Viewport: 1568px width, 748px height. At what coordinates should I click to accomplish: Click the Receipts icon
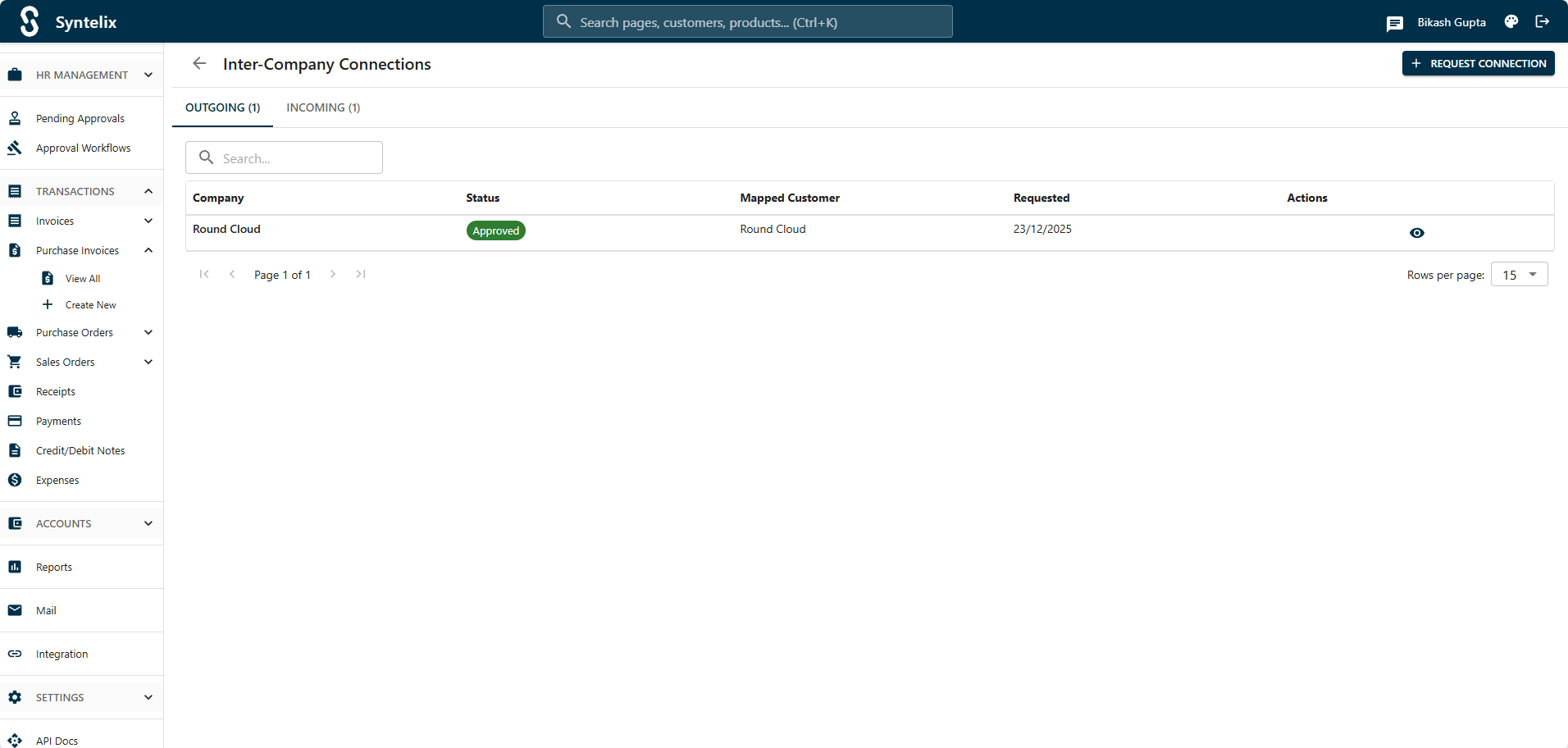pos(15,391)
